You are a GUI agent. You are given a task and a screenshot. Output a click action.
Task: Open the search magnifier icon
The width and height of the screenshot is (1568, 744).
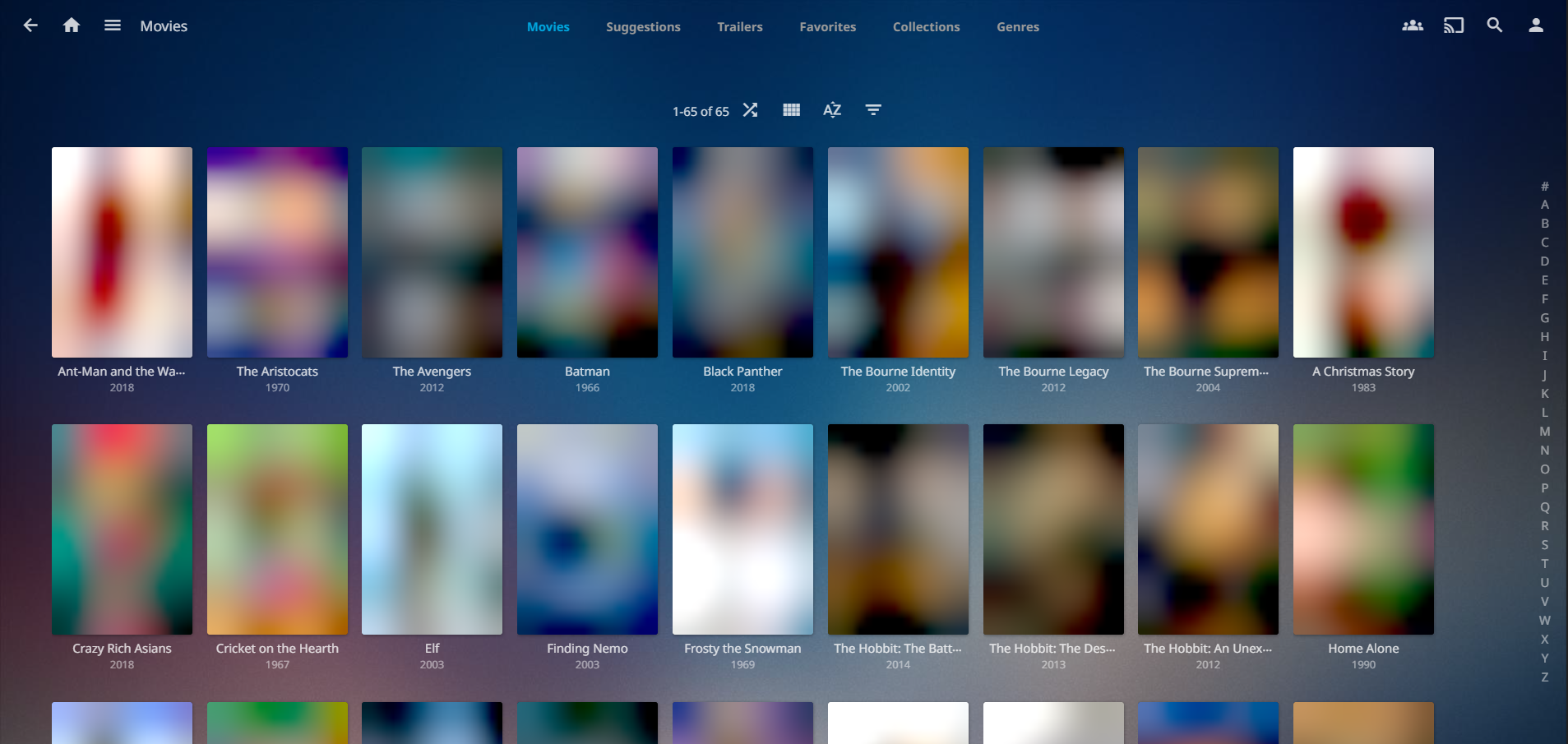click(x=1495, y=25)
